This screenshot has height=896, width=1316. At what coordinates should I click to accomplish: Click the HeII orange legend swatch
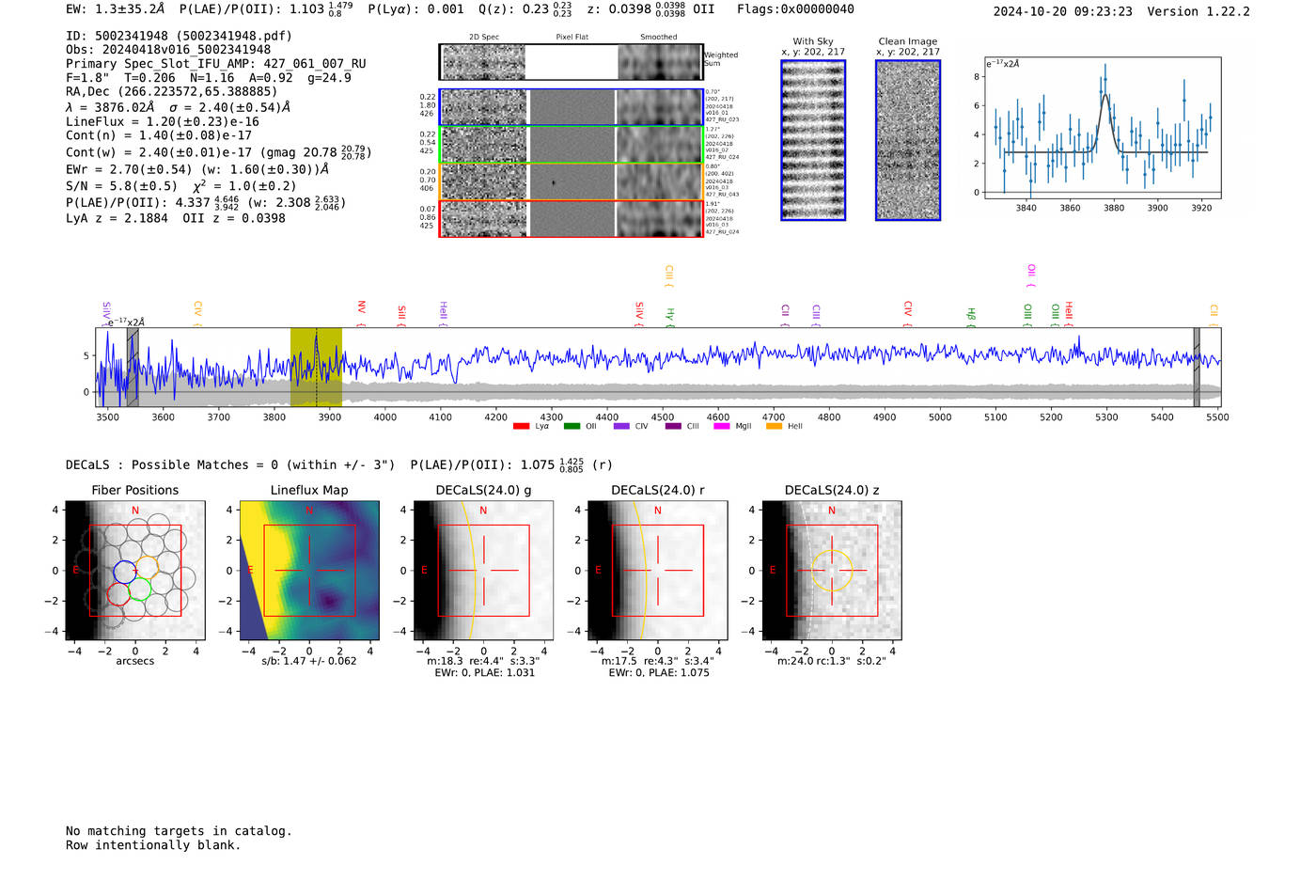point(774,427)
